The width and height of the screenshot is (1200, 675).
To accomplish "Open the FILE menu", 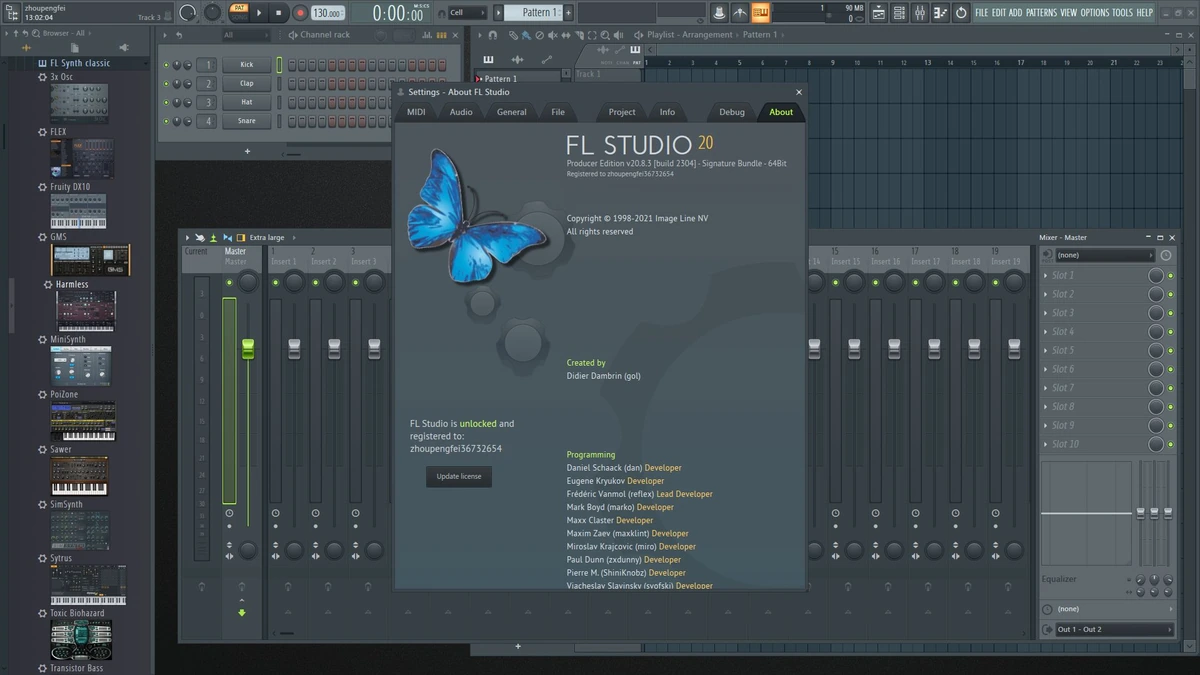I will click(981, 13).
